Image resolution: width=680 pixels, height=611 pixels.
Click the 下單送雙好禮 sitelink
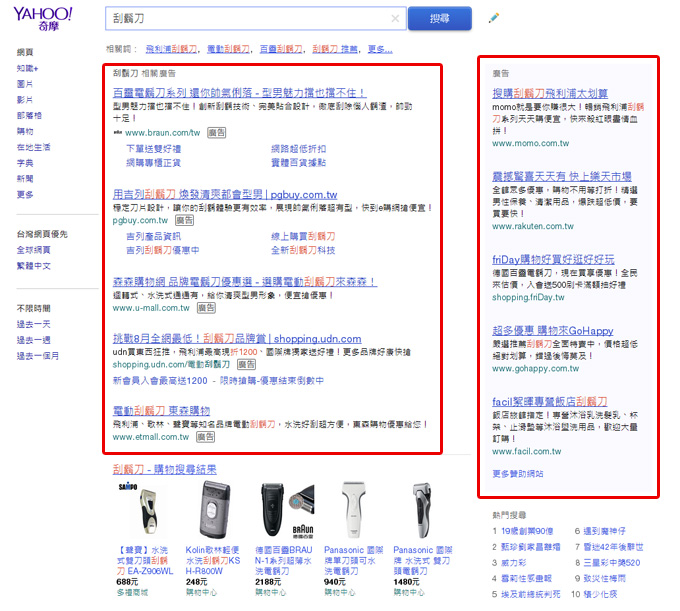pos(154,149)
